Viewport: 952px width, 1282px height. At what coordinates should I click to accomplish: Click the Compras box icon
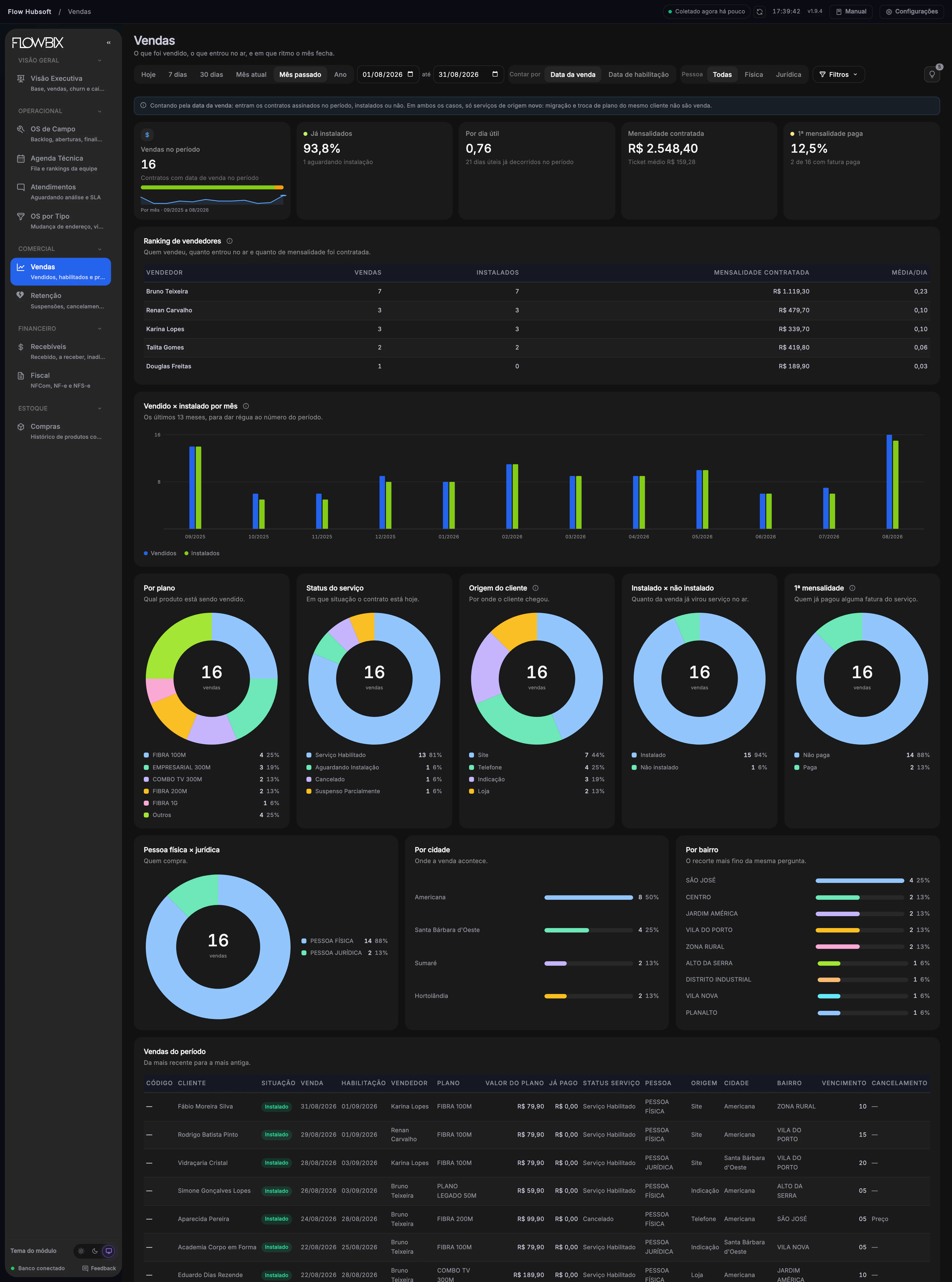(x=21, y=427)
